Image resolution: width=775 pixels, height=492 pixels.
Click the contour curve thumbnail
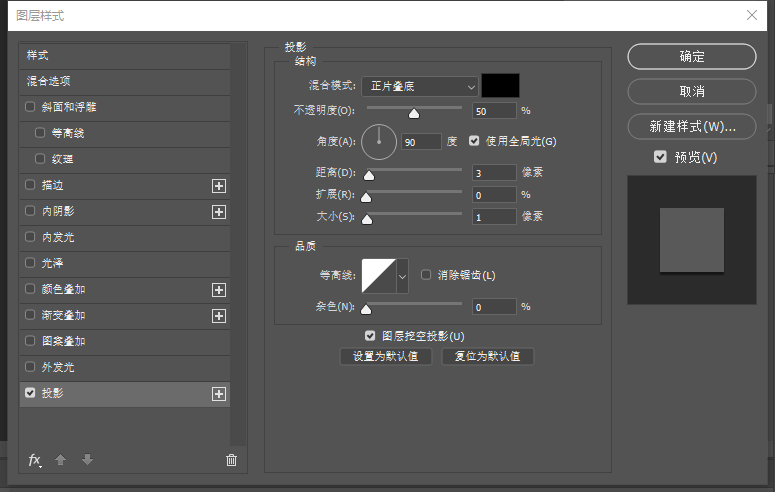click(x=379, y=276)
